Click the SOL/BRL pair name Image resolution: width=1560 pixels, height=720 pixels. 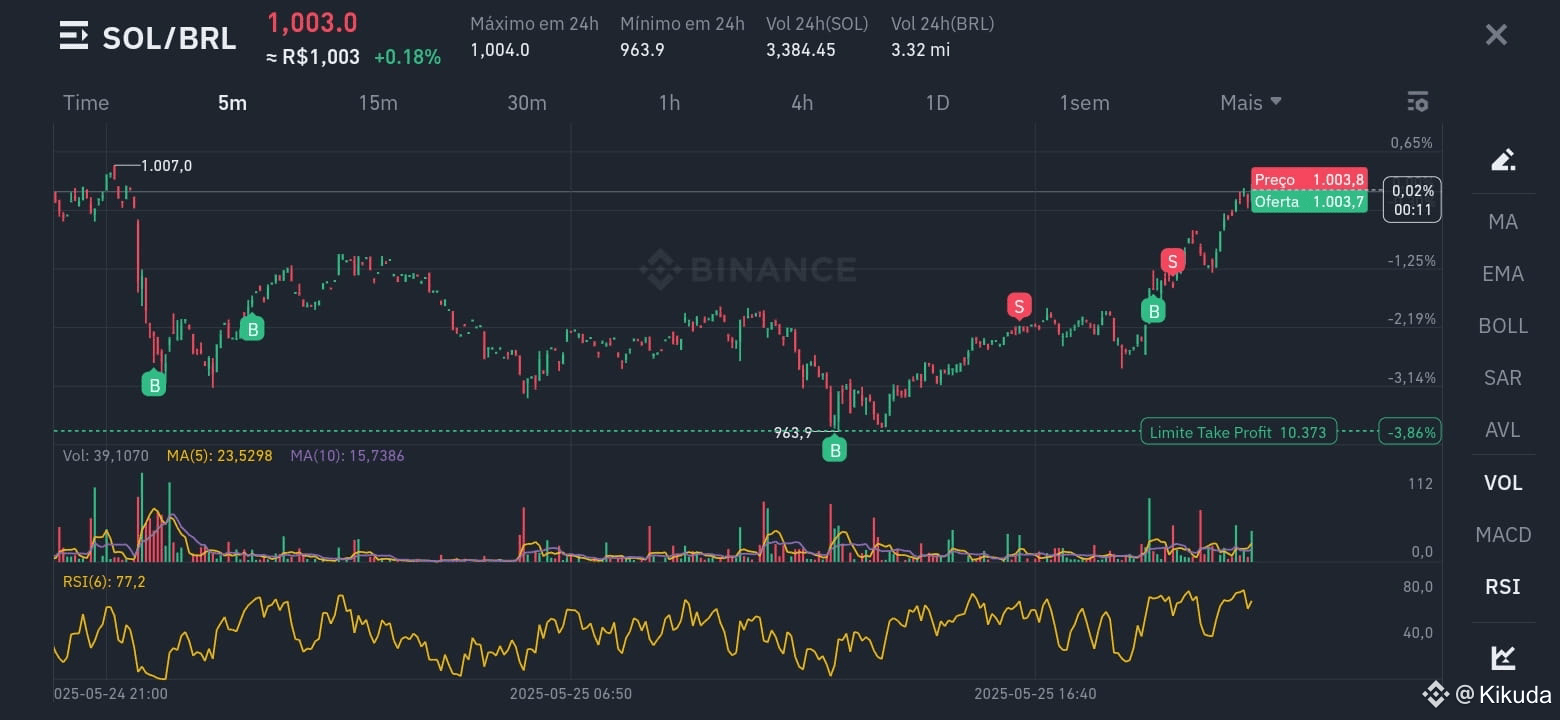pos(169,38)
